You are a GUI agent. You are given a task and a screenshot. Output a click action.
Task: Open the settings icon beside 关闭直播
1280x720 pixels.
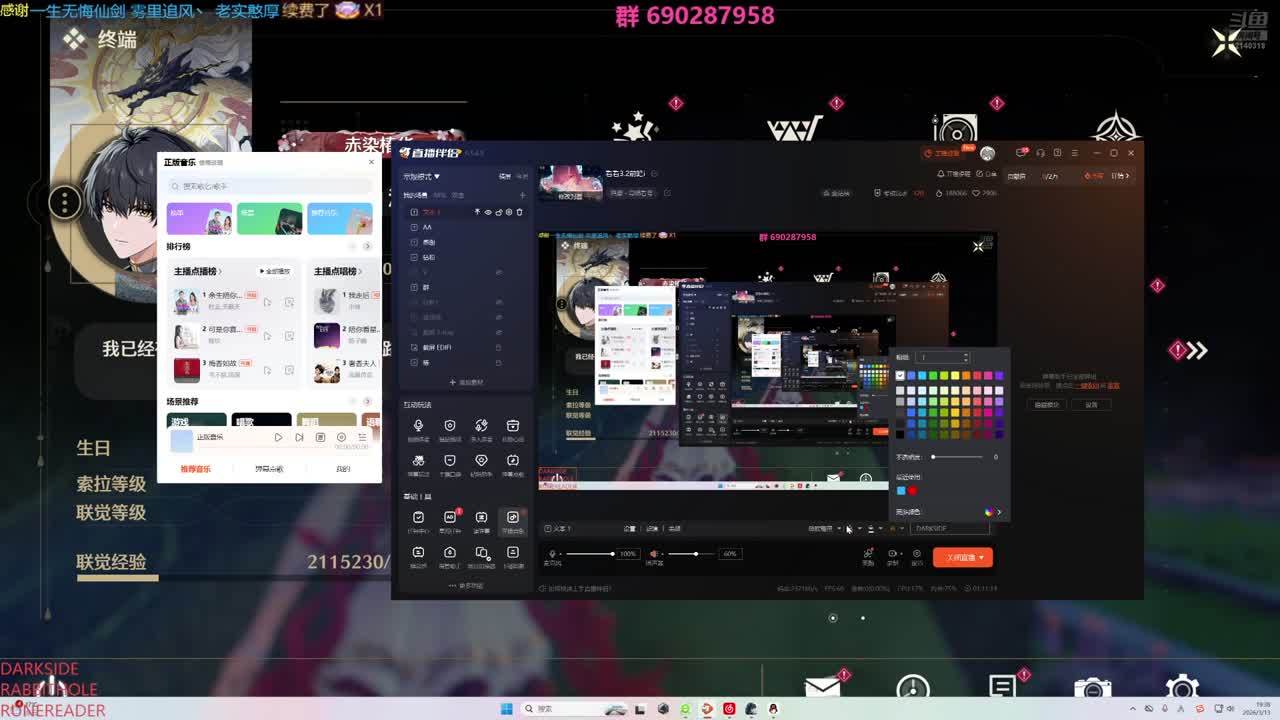tap(917, 556)
